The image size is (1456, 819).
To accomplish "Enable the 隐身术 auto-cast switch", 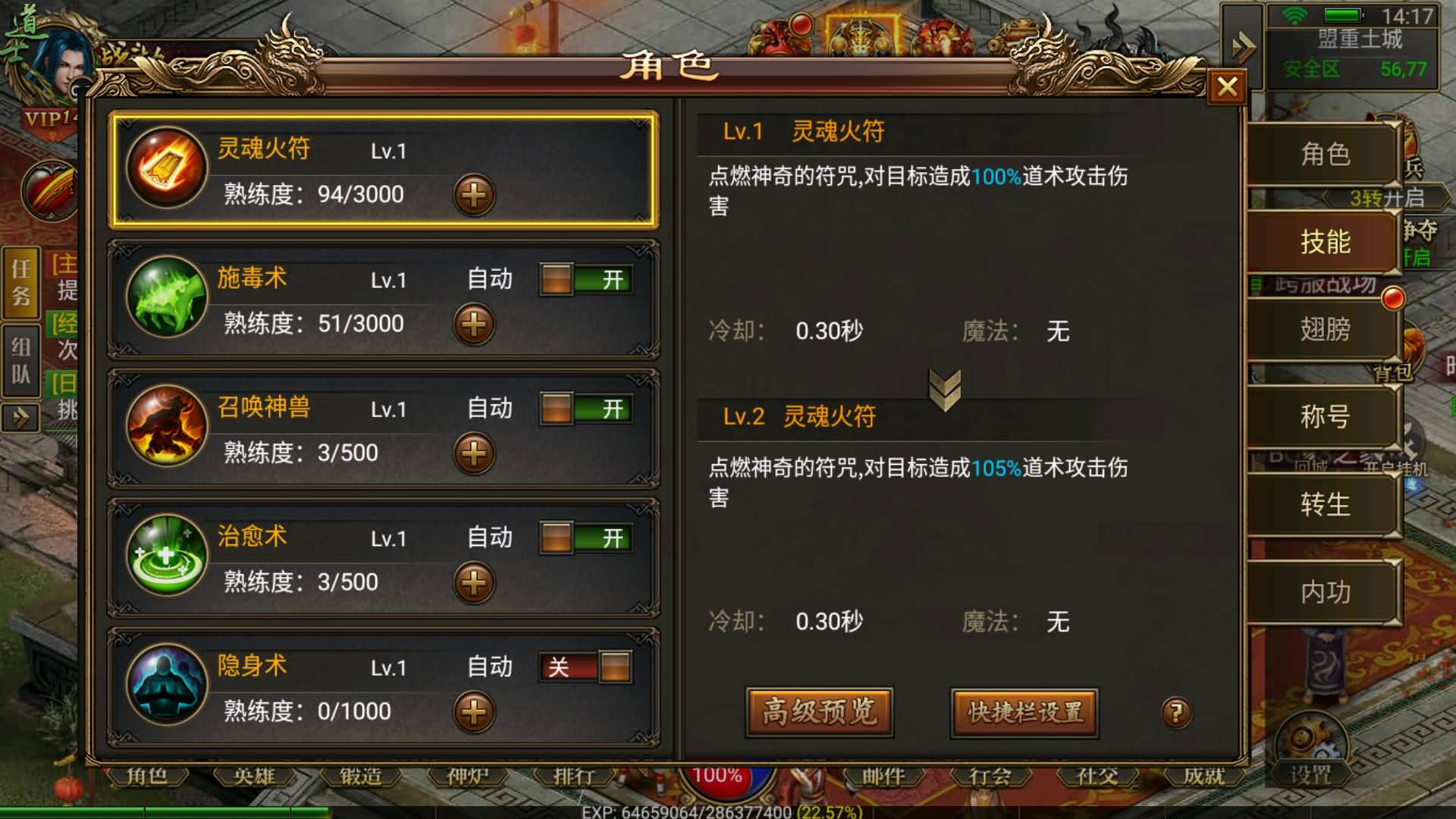I will [585, 667].
